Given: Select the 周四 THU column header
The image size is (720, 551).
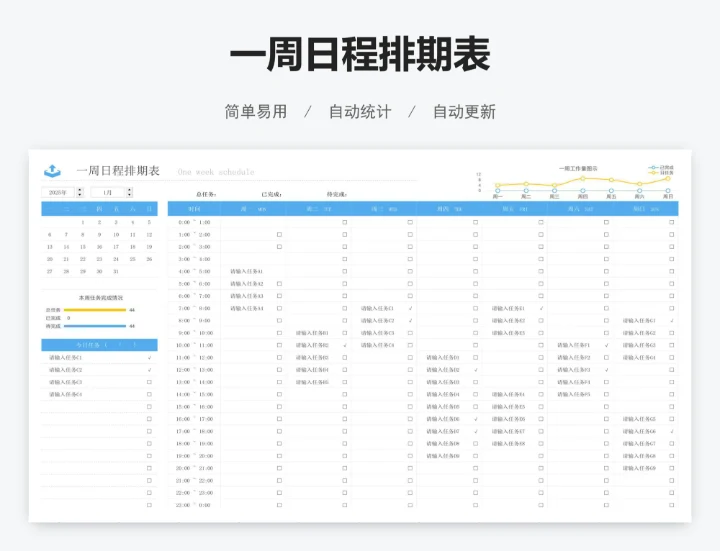Looking at the screenshot, I should [450, 209].
